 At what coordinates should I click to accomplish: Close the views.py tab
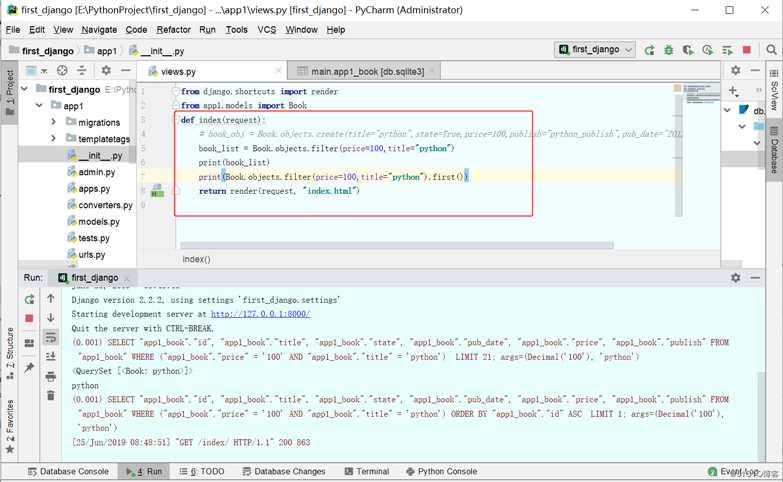coord(279,71)
